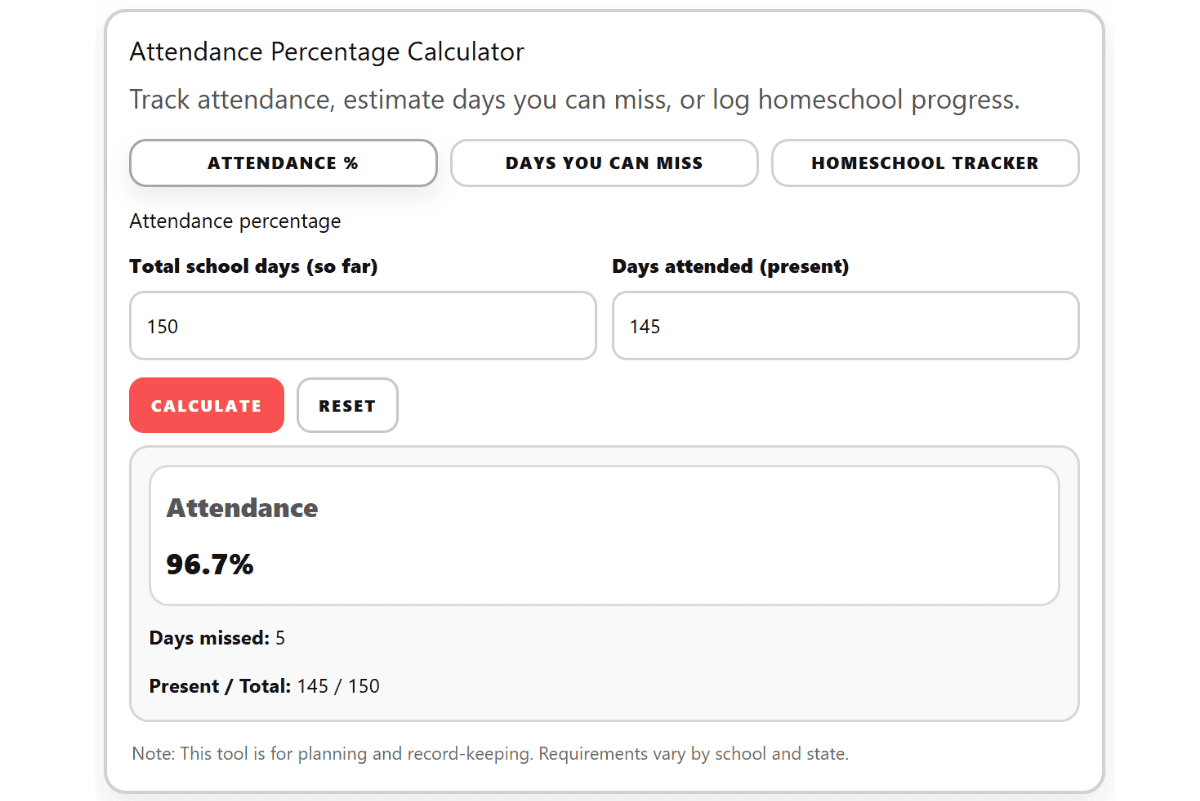1200x801 pixels.
Task: Click the Total school days (so far) label
Action: point(254,266)
